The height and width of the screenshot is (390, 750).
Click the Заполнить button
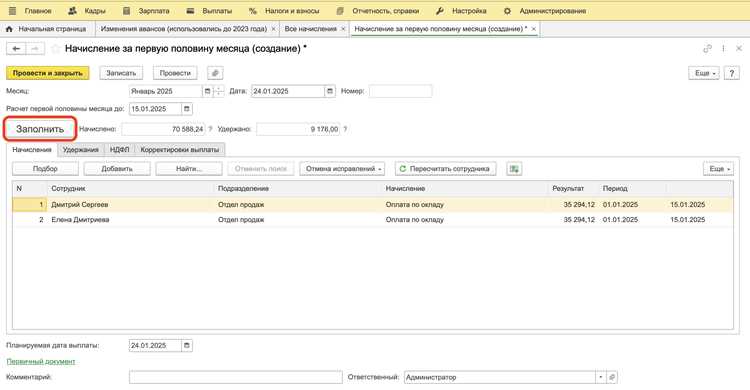[x=40, y=129]
